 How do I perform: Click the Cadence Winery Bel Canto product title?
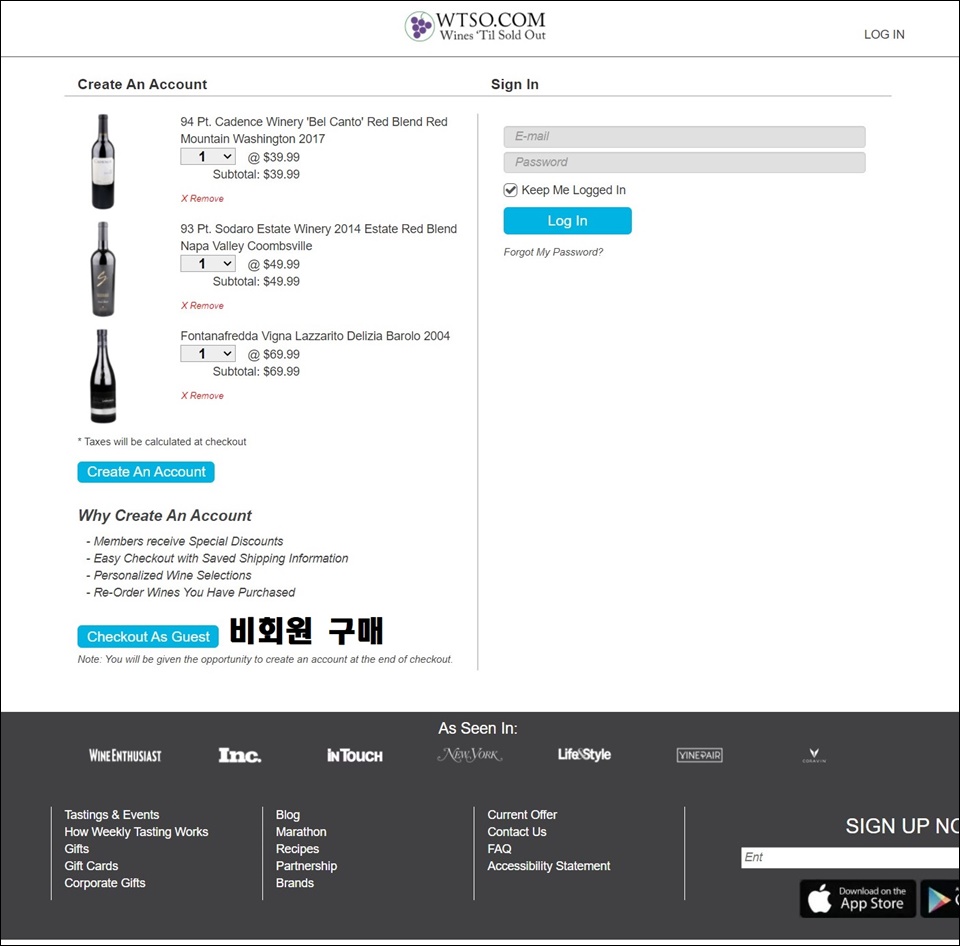[314, 130]
